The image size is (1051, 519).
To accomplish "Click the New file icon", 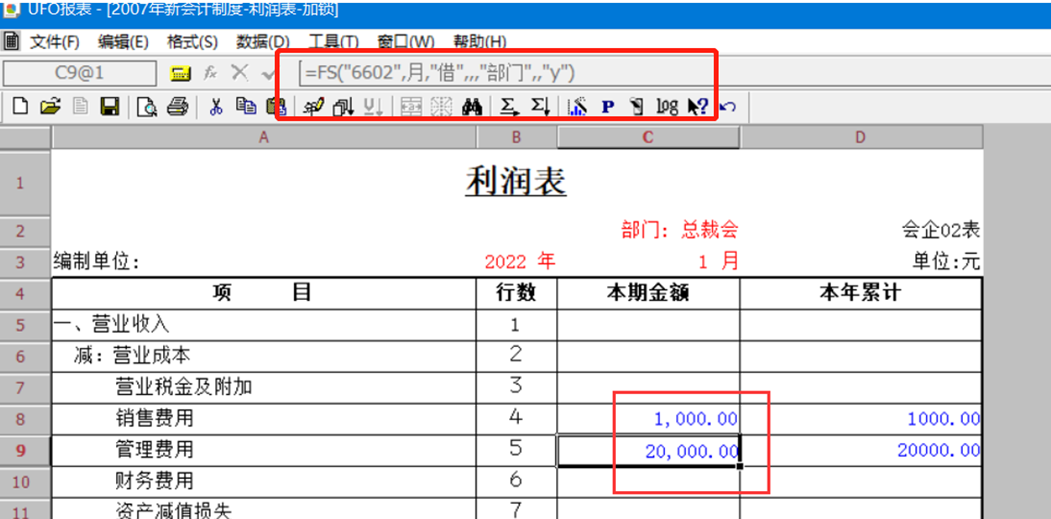I will (x=21, y=106).
